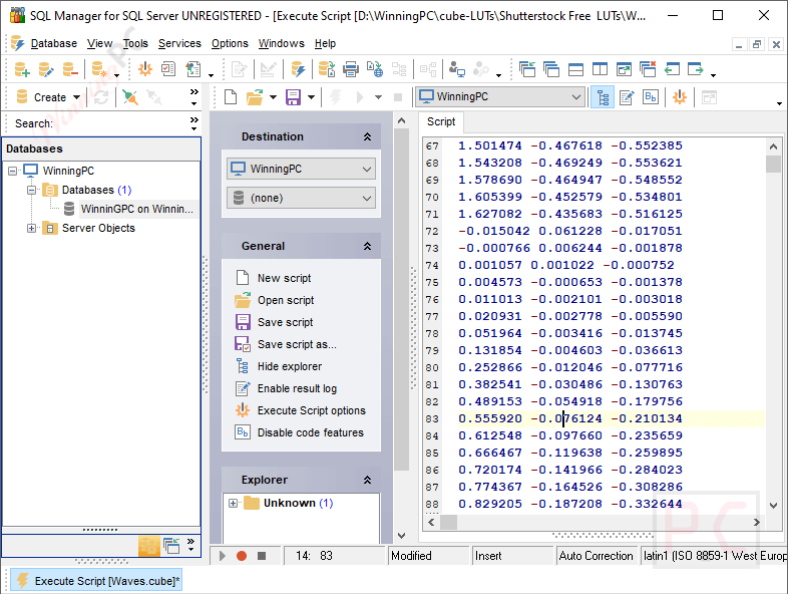Click the user and monitor login icon

456,69
